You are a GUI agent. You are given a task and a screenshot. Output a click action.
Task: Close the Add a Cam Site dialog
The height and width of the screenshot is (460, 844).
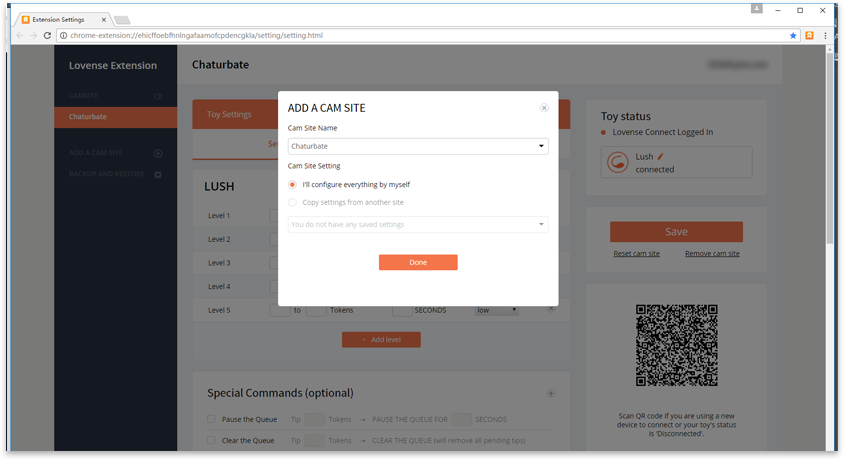[544, 108]
